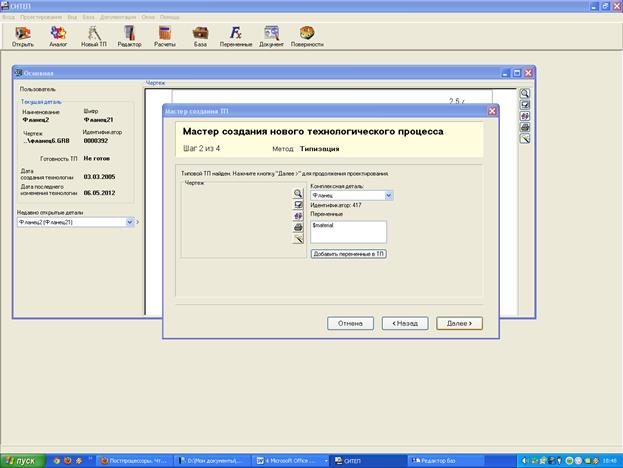Click the wand icon in the wizard drawing panel
623x468 pixels.
coord(298,239)
